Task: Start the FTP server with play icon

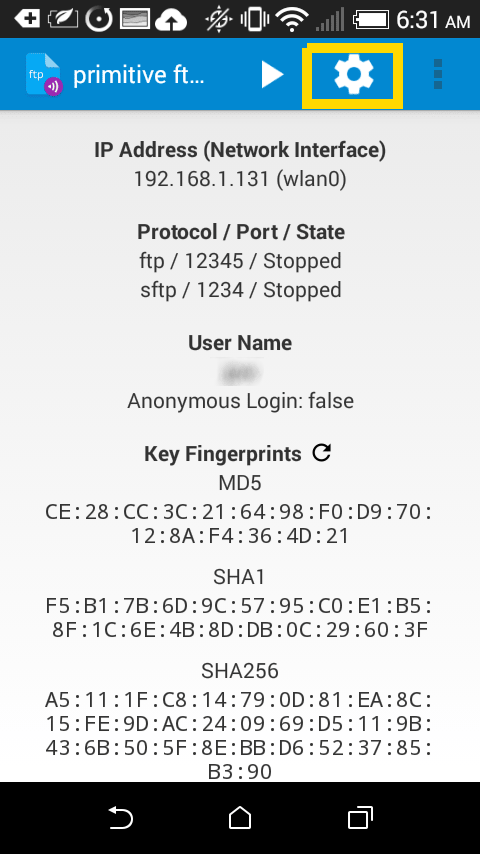Action: coord(272,74)
